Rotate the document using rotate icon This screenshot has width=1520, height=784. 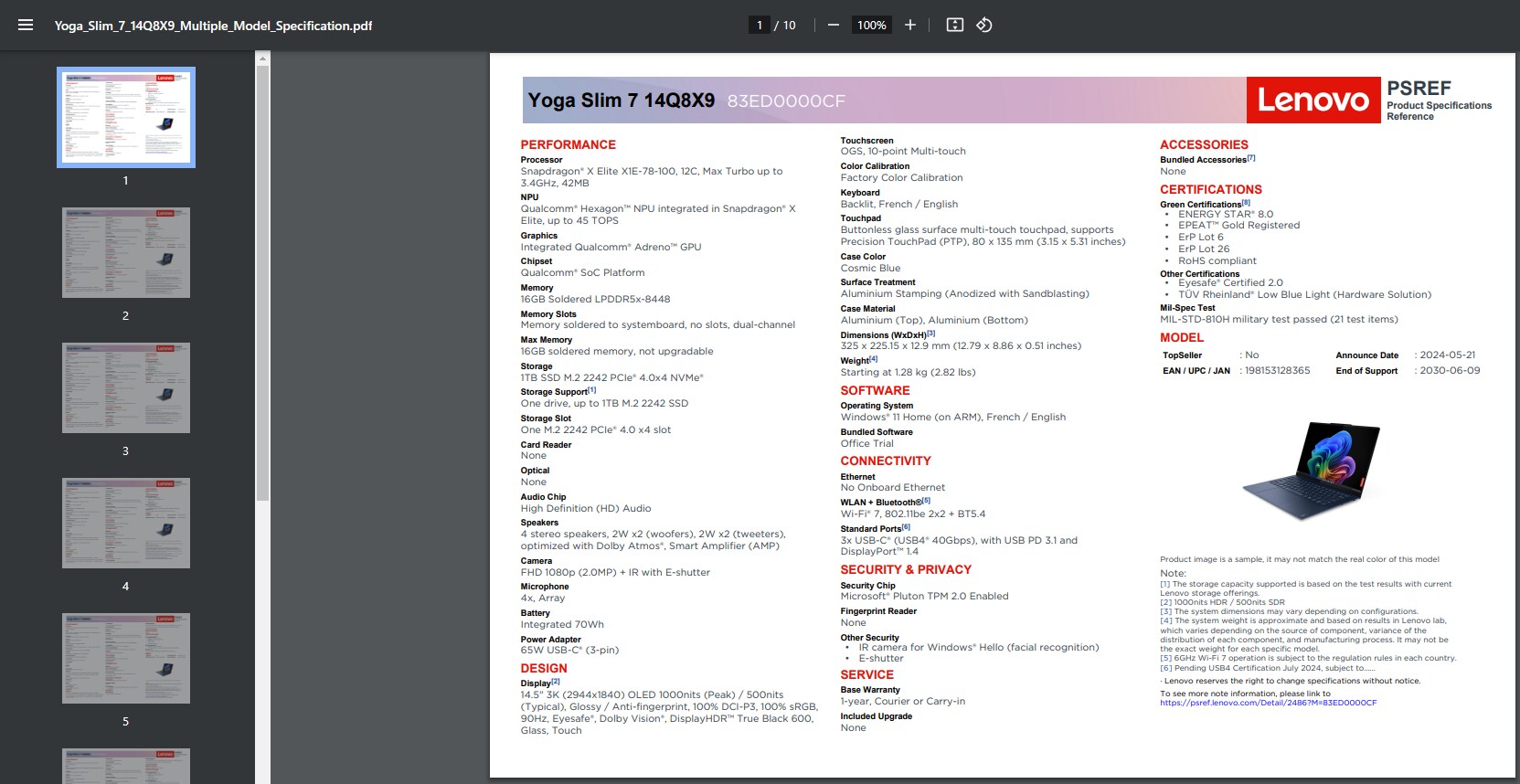click(984, 26)
